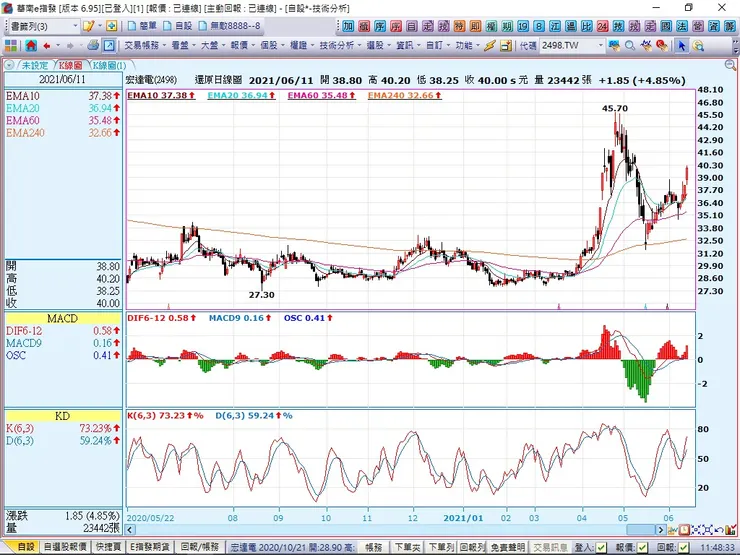Click the blue 比 toolbar icon

pos(587,26)
